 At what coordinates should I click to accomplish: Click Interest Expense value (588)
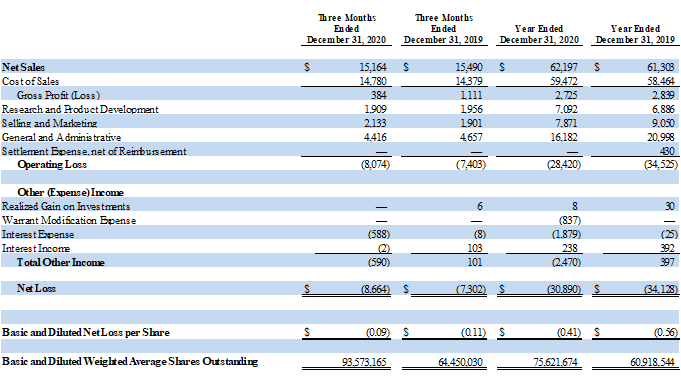click(379, 235)
